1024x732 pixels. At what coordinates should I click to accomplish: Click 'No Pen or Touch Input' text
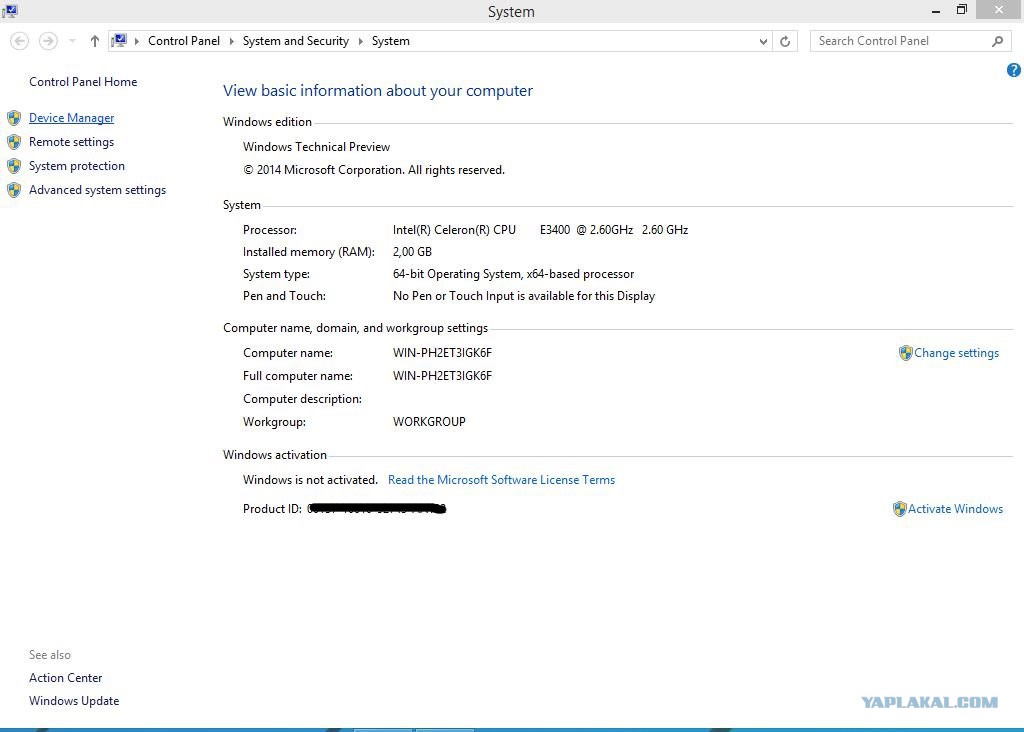[453, 296]
